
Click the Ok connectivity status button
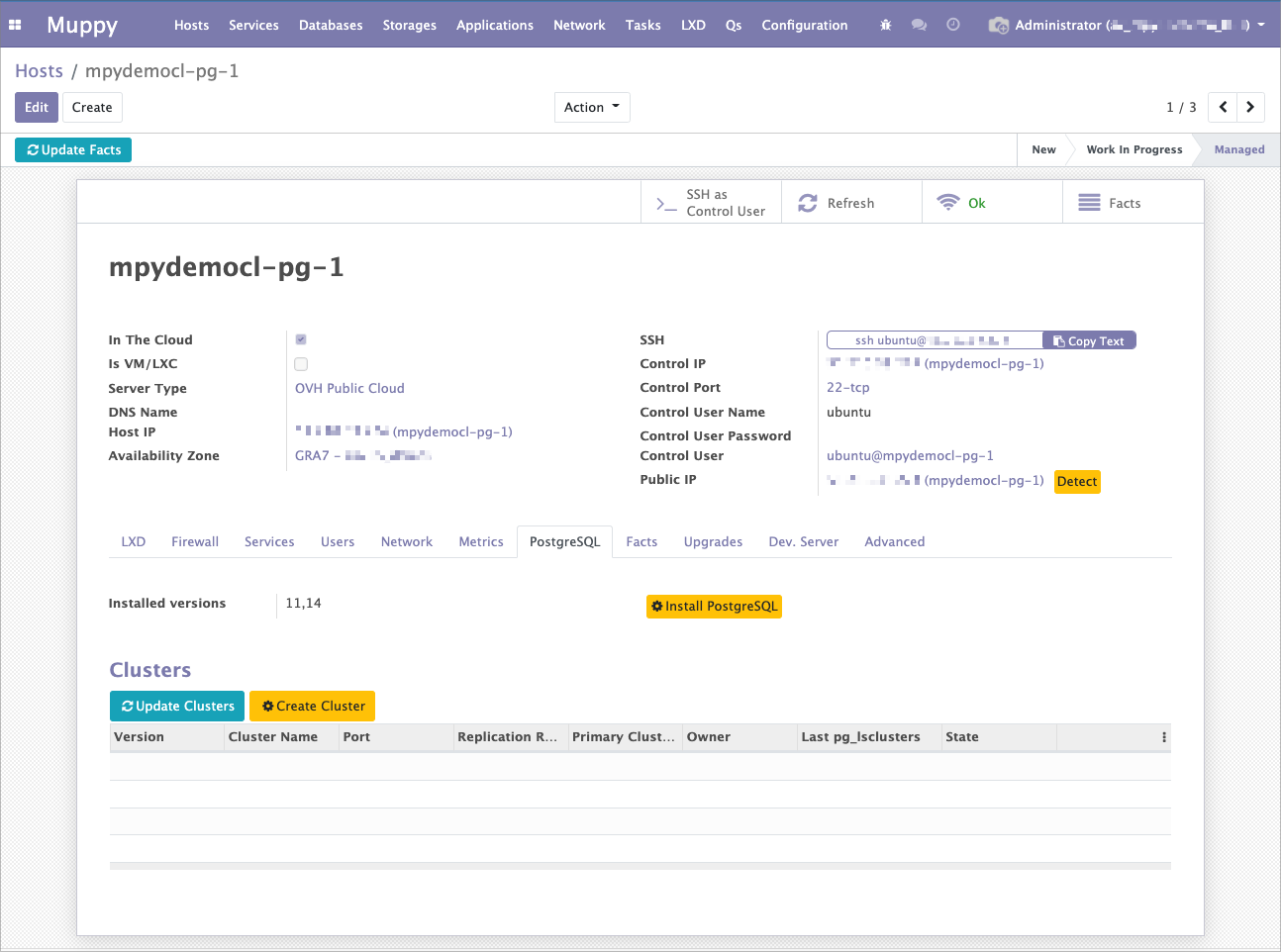click(992, 203)
